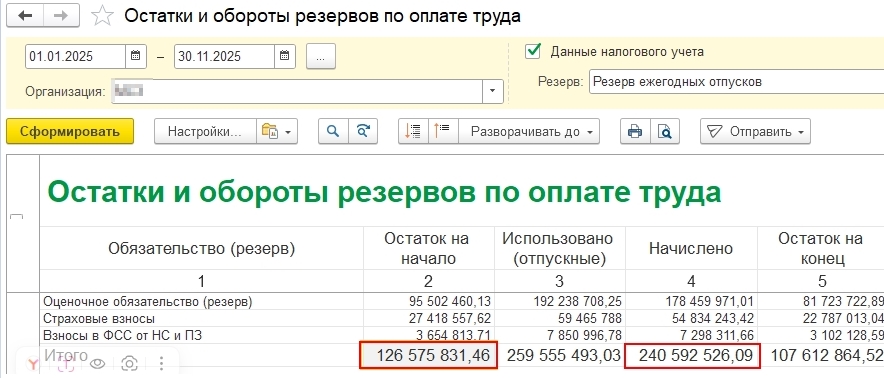Open Настройки... report settings
884x378 pixels.
(205, 131)
